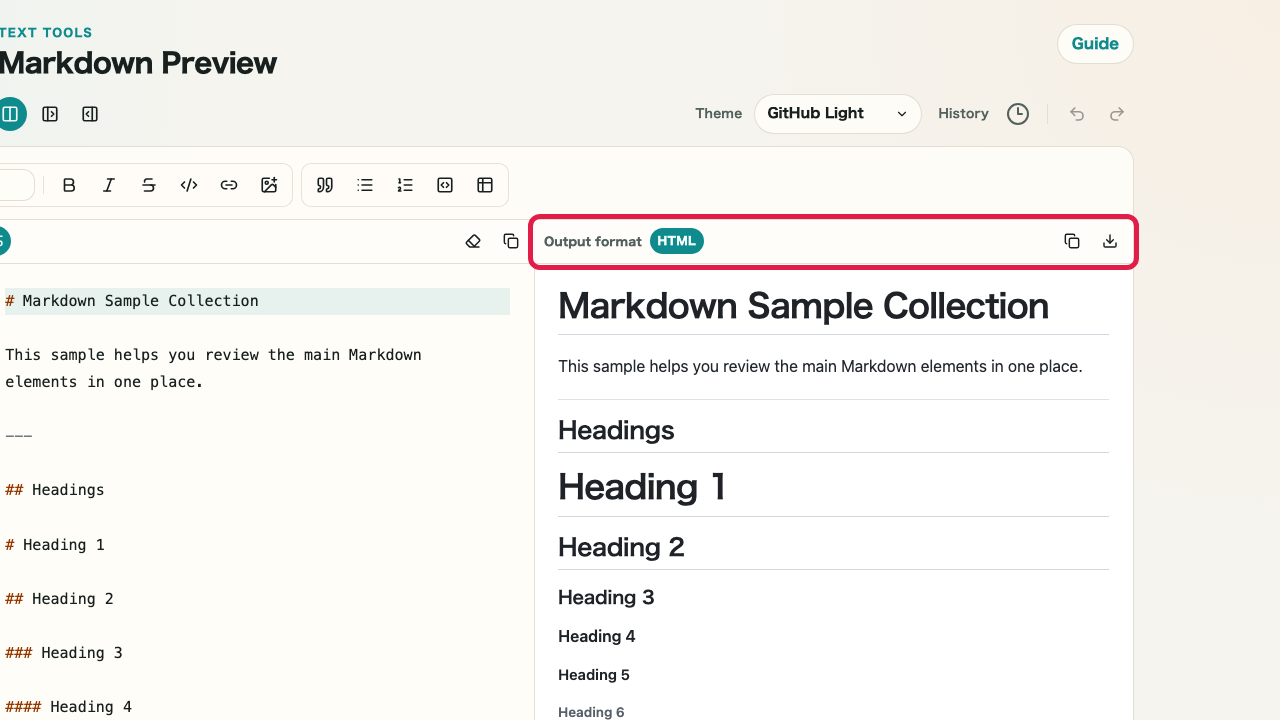The height and width of the screenshot is (720, 1280).
Task: Select the layout icon with left-pointing chevron
Action: [x=90, y=114]
